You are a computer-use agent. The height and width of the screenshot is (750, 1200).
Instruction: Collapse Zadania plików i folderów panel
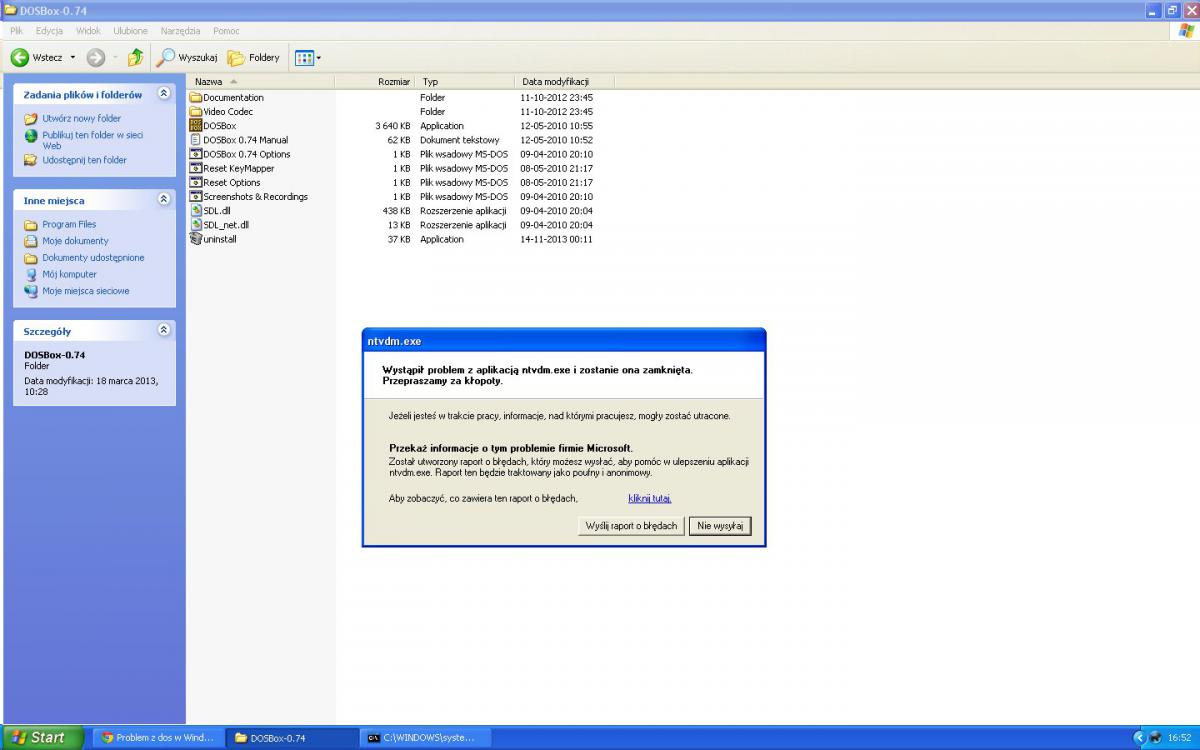tap(164, 94)
